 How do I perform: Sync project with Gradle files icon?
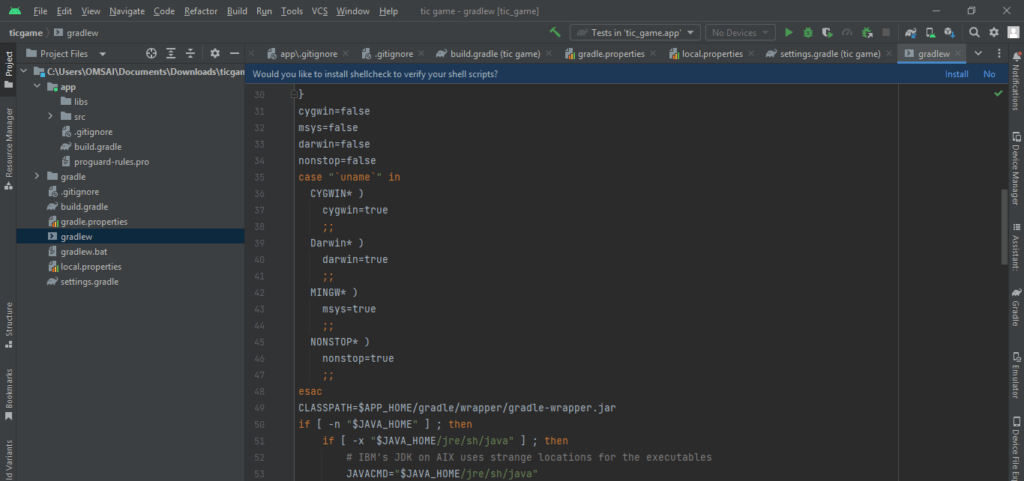click(x=912, y=32)
